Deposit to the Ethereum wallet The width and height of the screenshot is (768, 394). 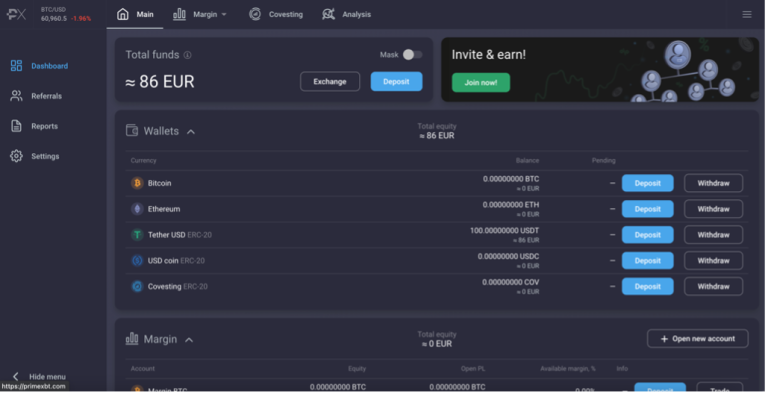(649, 209)
